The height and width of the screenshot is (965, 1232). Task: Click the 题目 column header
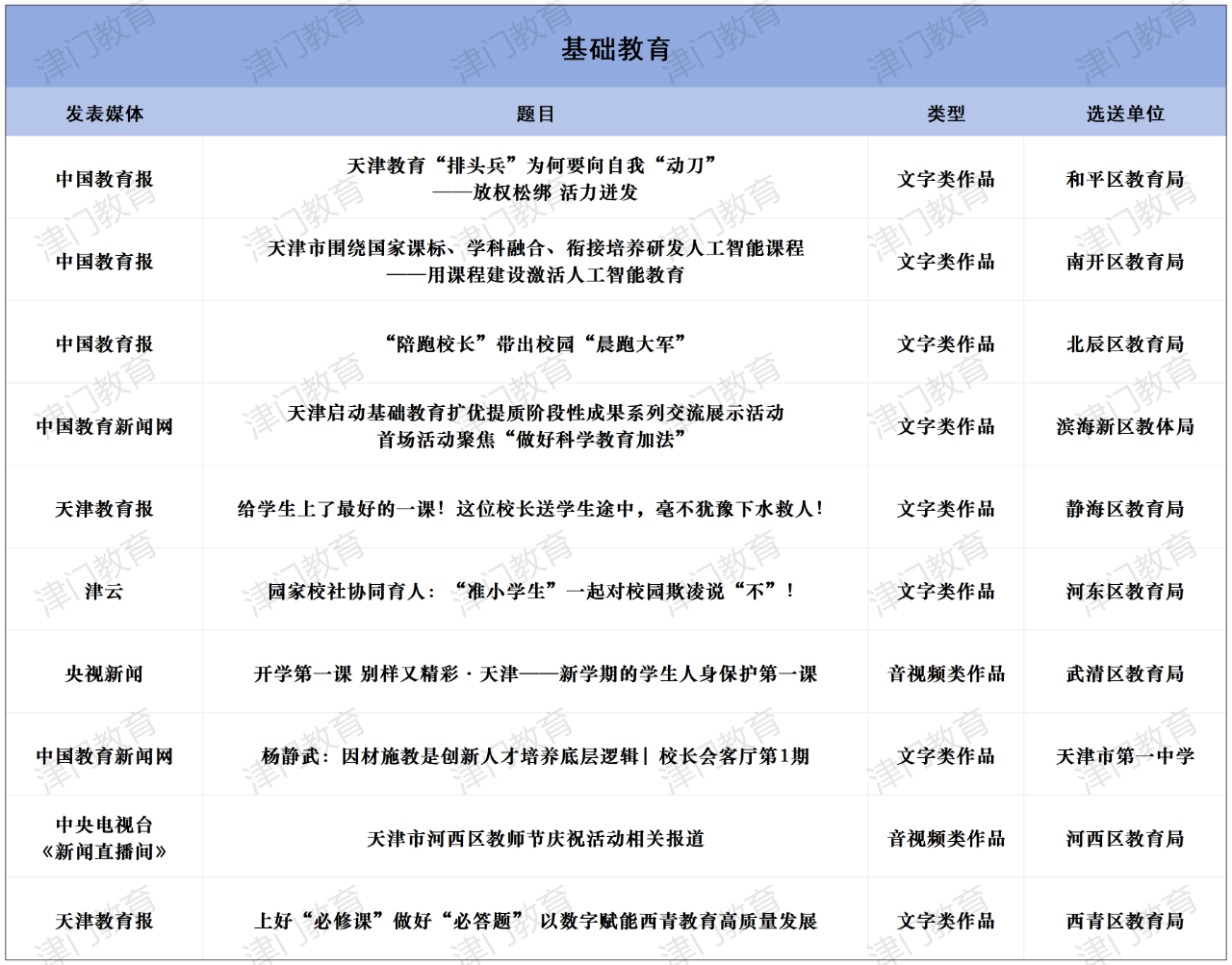click(535, 114)
